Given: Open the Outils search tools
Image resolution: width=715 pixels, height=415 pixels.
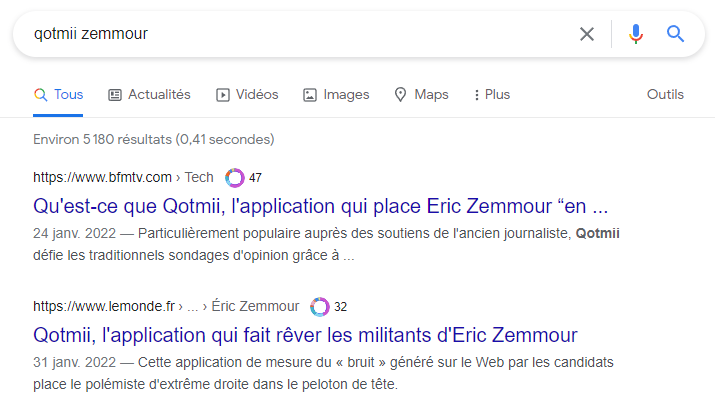Looking at the screenshot, I should tap(665, 95).
